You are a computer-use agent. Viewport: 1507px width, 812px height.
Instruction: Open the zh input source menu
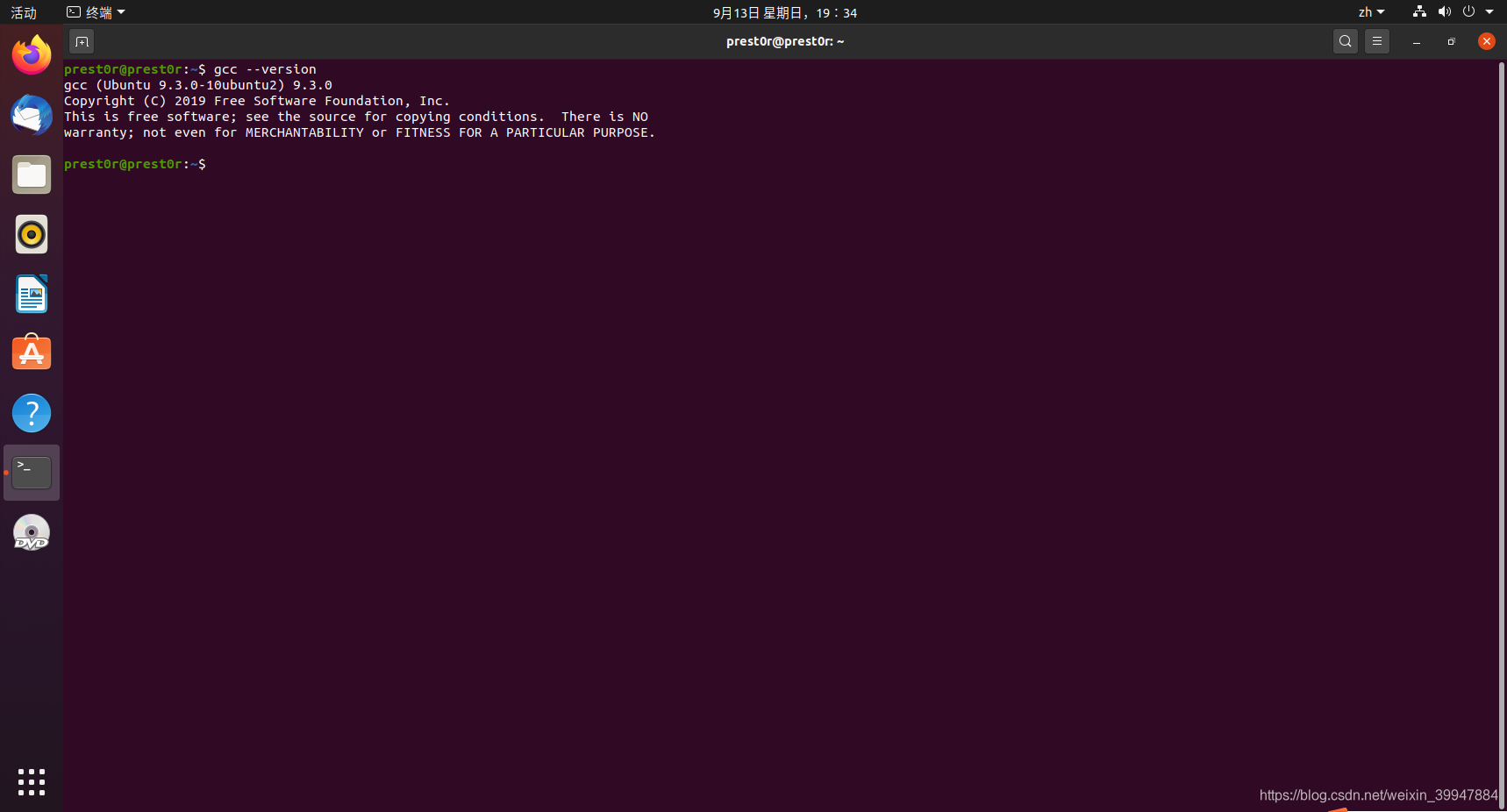(x=1371, y=12)
